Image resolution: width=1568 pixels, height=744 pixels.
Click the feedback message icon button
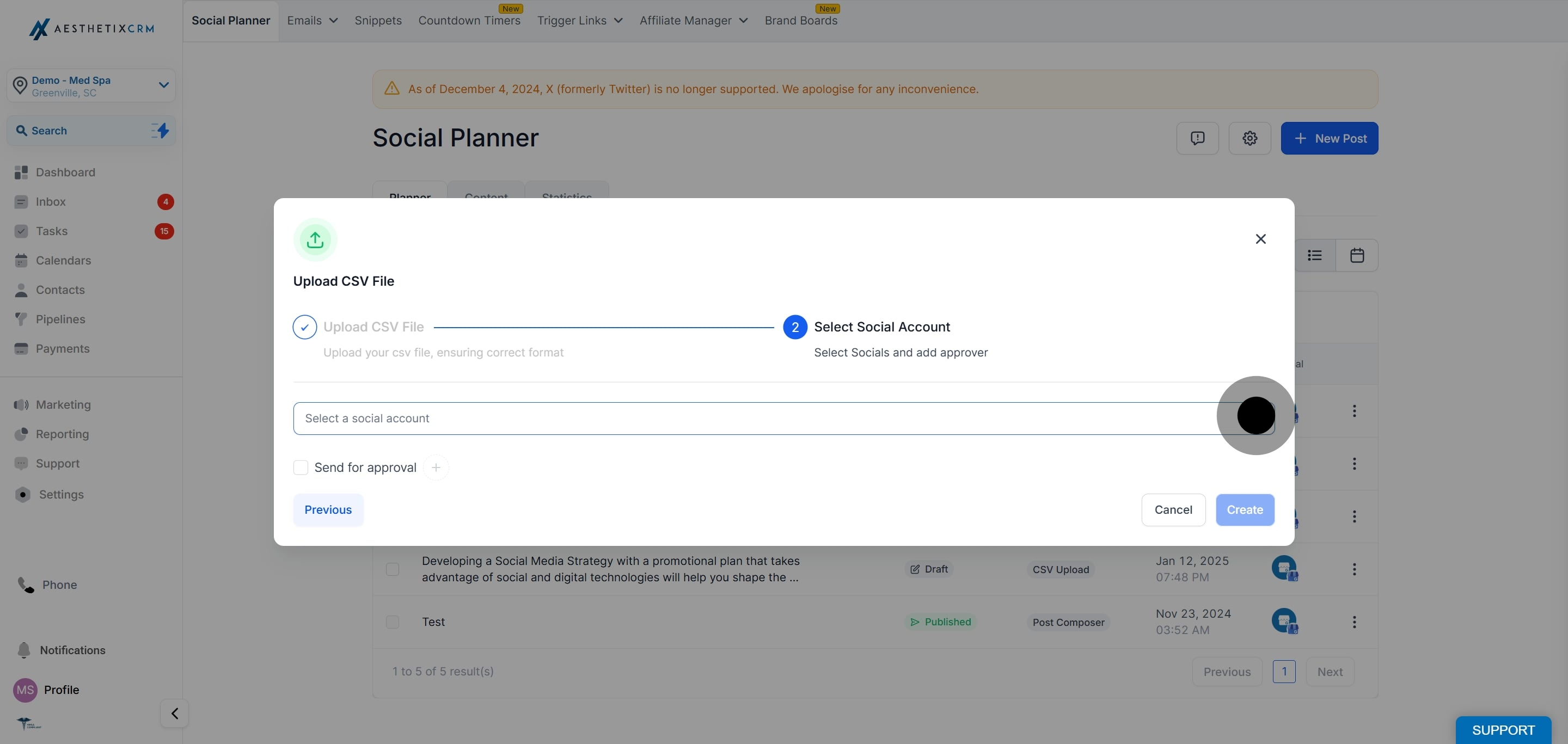[x=1197, y=138]
